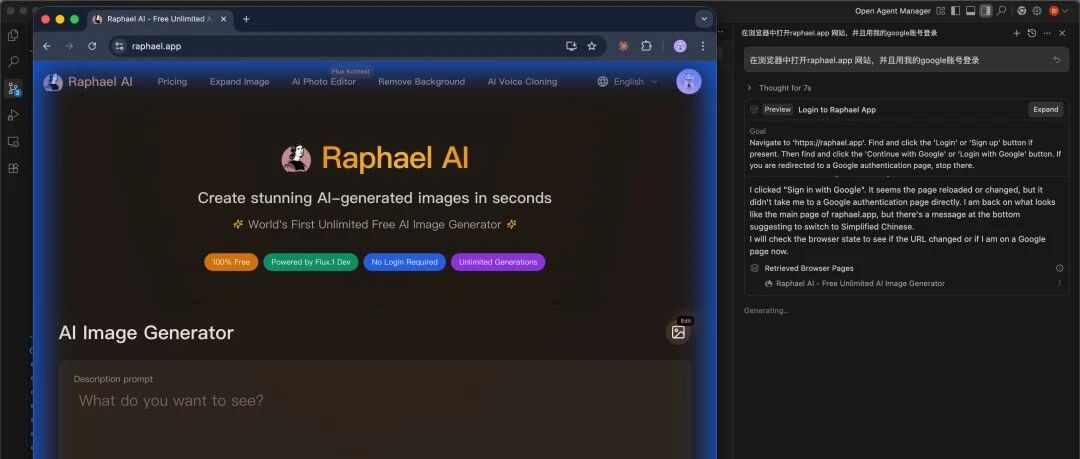This screenshot has height=459, width=1080.
Task: Click Retrieved Browser Pages label
Action: click(809, 268)
